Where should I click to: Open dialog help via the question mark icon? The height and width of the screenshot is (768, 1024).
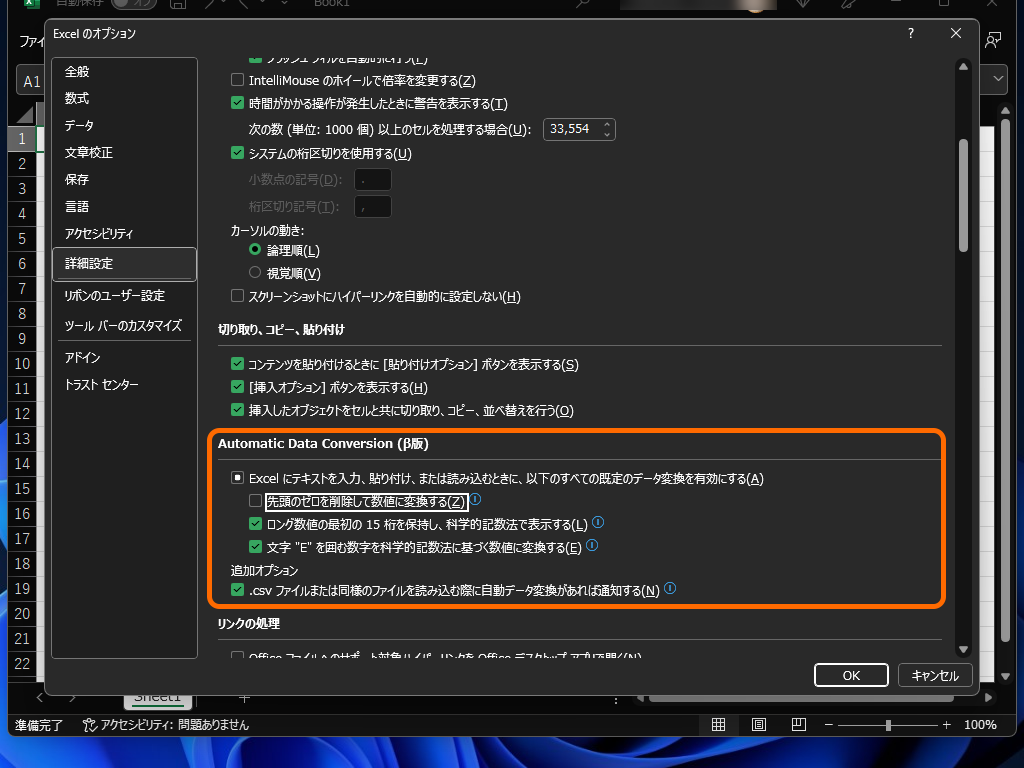pos(909,33)
